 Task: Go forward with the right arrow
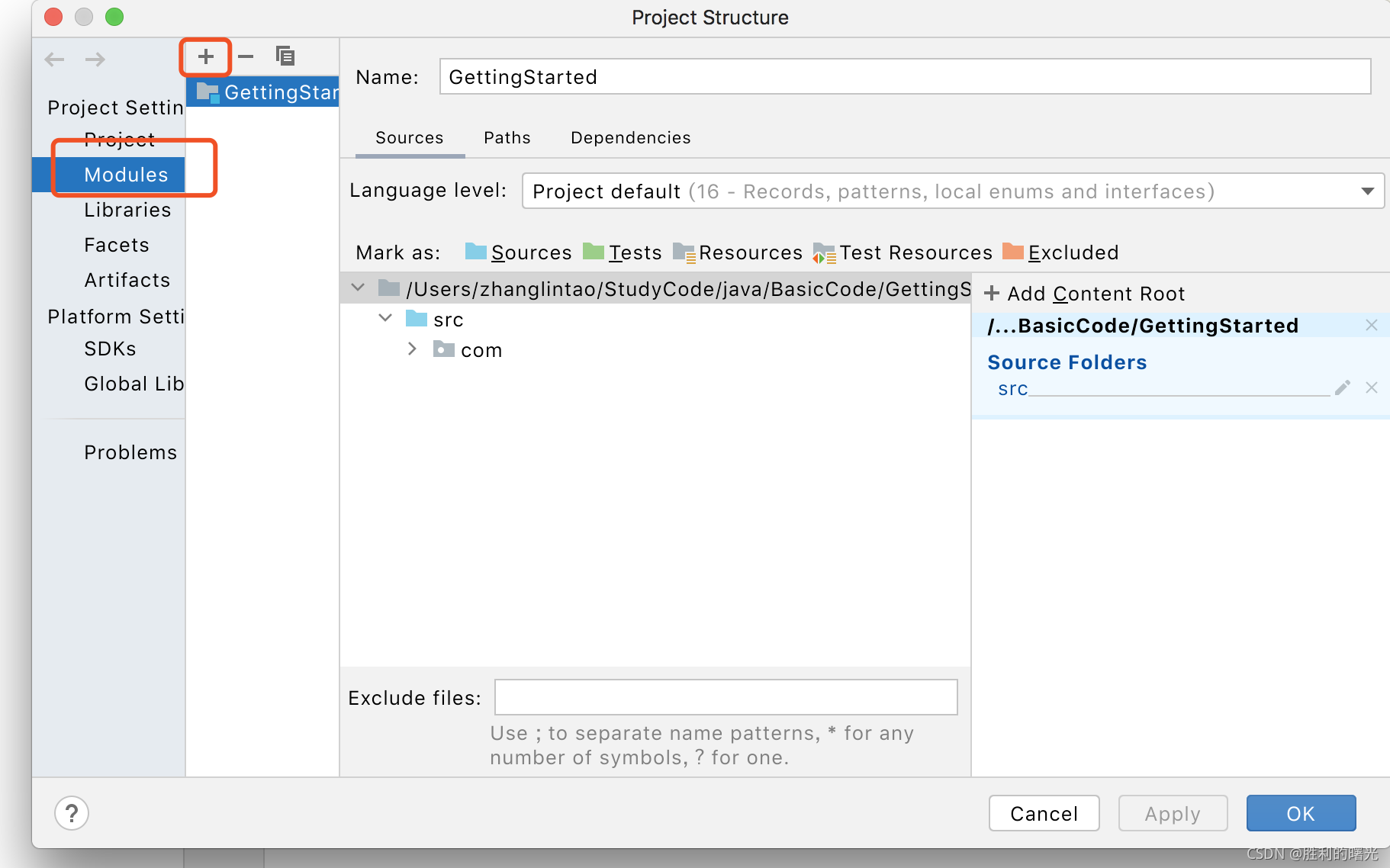95,59
